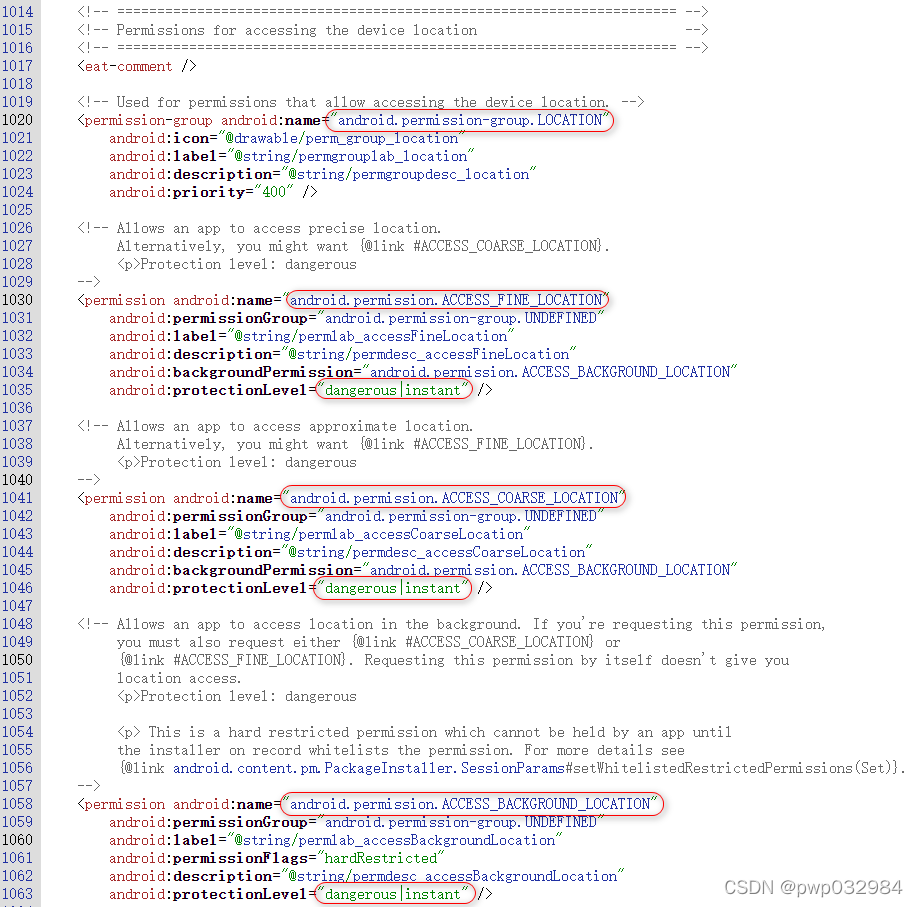
Task: Click line number 1030 in the gutter
Action: click(18, 300)
